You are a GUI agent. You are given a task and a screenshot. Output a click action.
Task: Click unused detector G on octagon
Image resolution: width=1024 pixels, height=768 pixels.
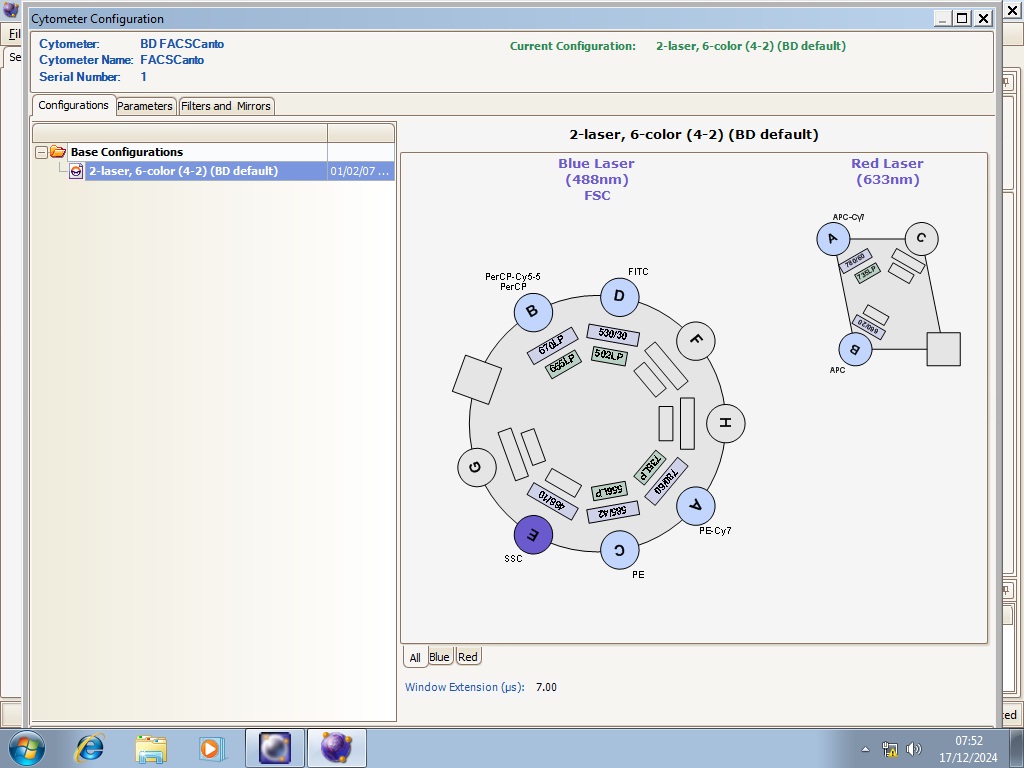(477, 467)
